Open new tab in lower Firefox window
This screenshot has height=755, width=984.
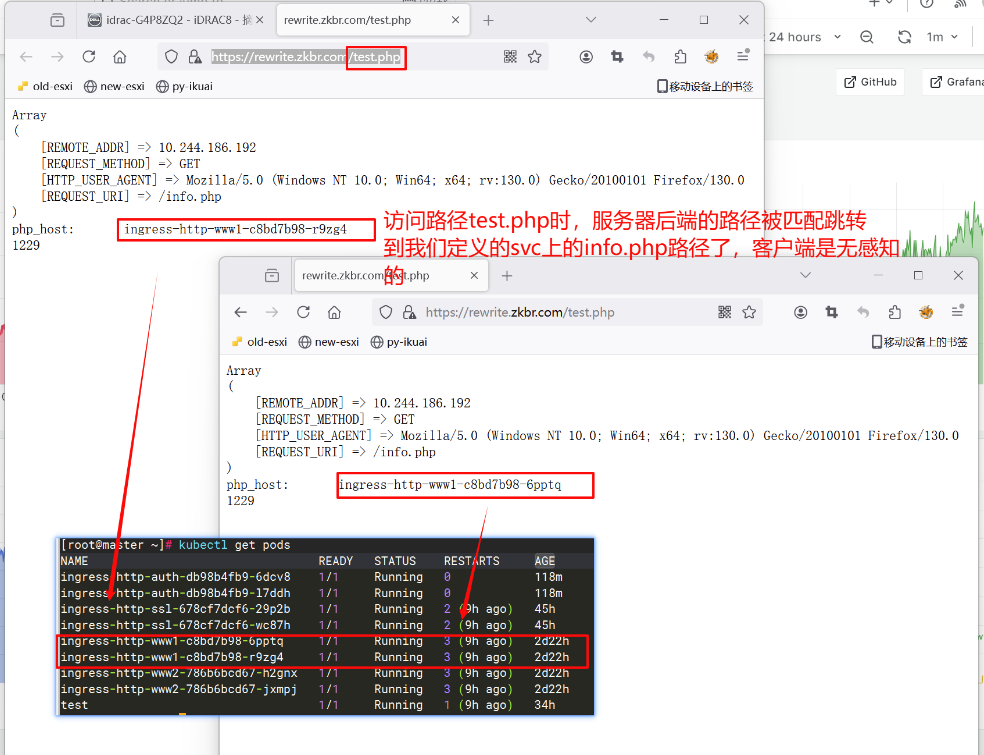click(507, 276)
